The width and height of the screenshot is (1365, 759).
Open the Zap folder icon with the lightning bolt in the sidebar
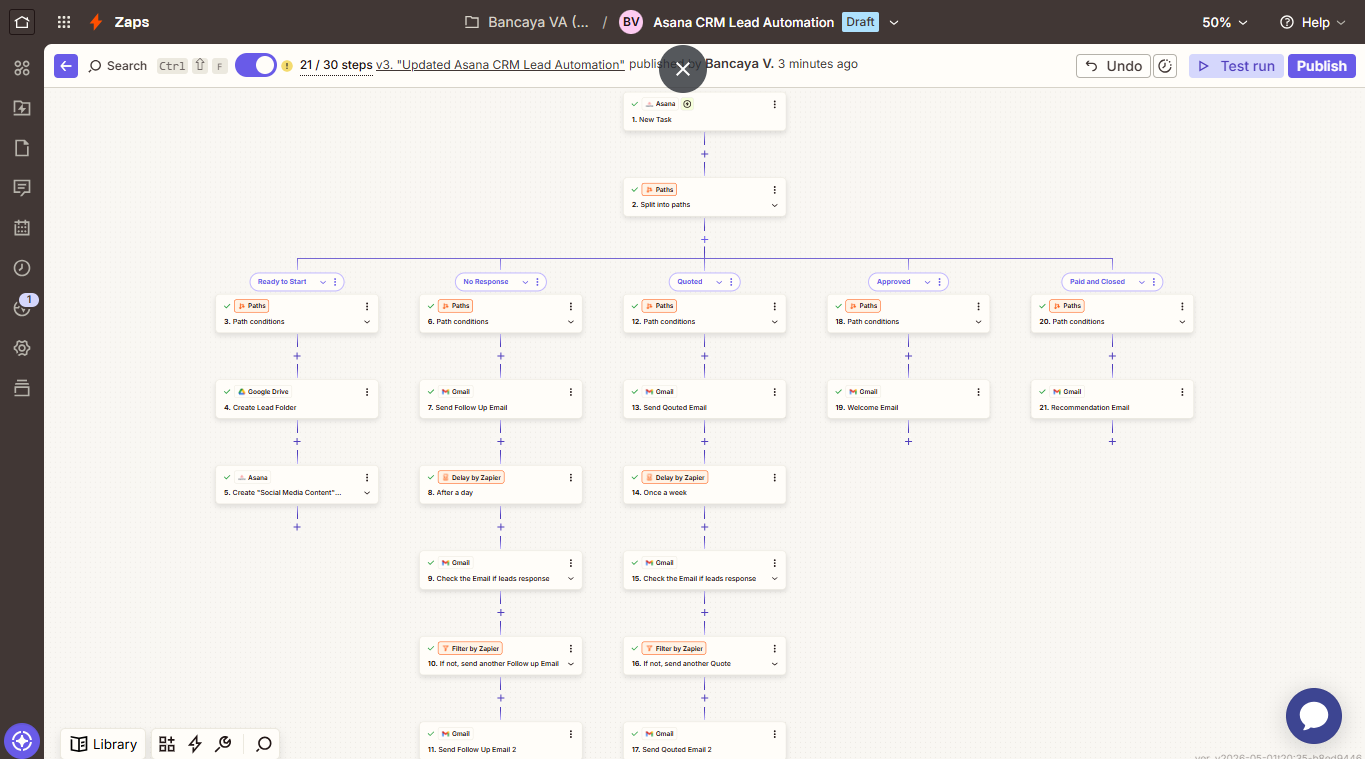[22, 108]
